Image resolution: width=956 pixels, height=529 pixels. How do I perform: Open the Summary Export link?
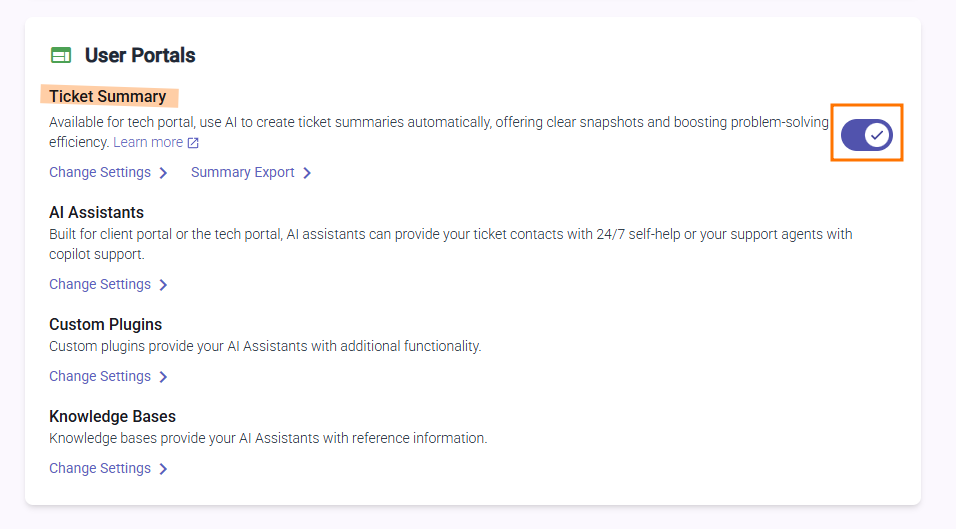(242, 172)
